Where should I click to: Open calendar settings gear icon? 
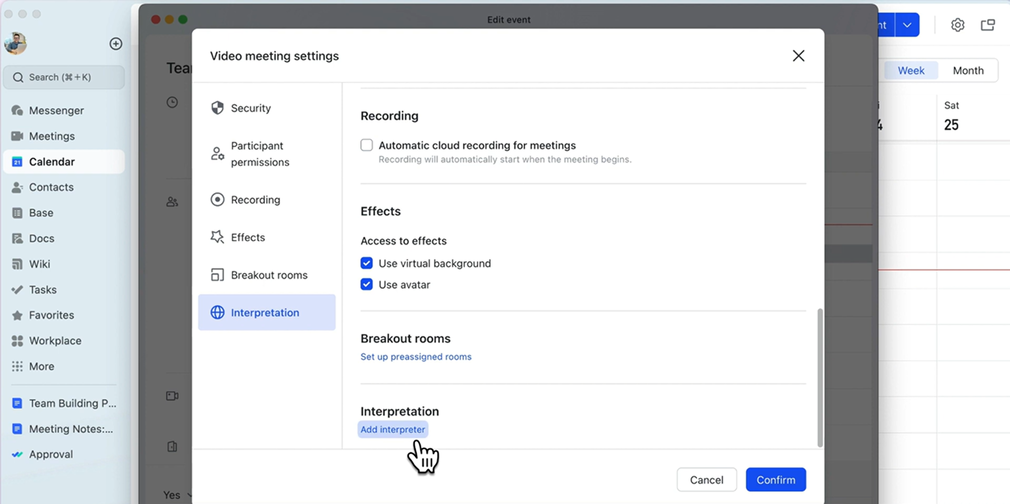[x=957, y=25]
